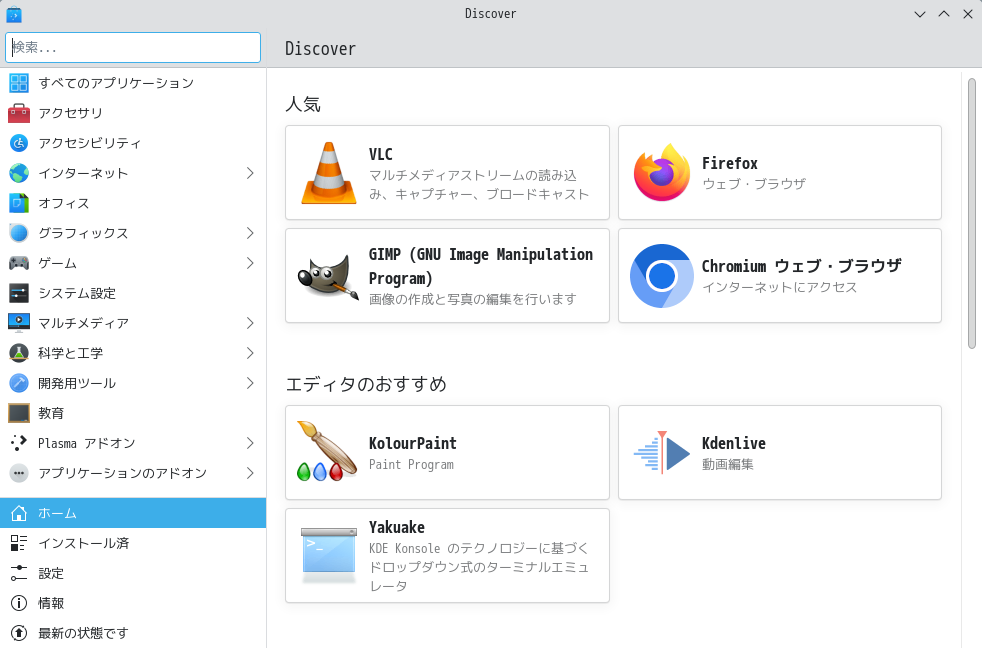This screenshot has width=982, height=648.
Task: Open the Yakuake app title
Action: click(x=396, y=527)
